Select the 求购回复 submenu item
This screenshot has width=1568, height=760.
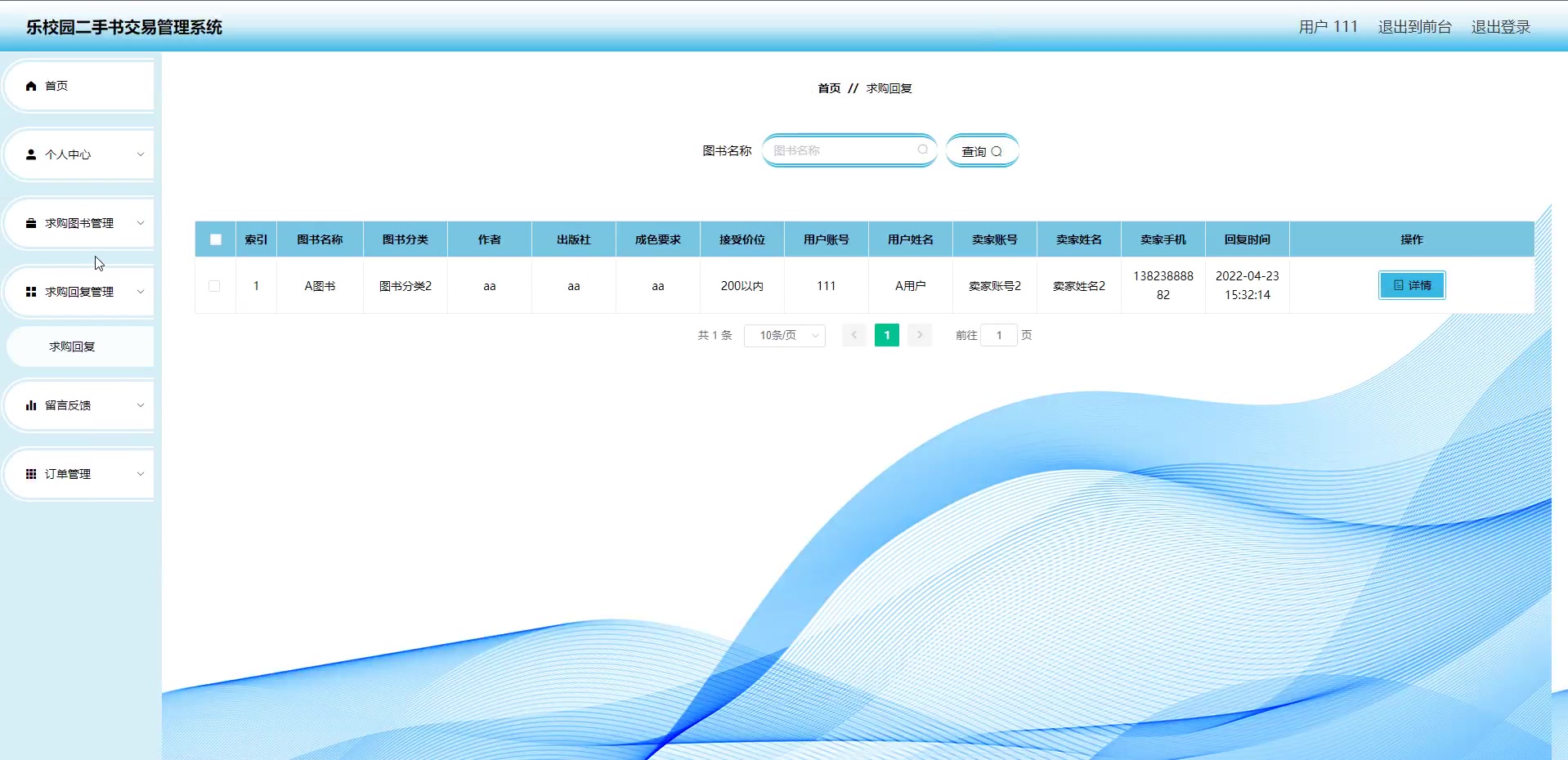(x=80, y=346)
